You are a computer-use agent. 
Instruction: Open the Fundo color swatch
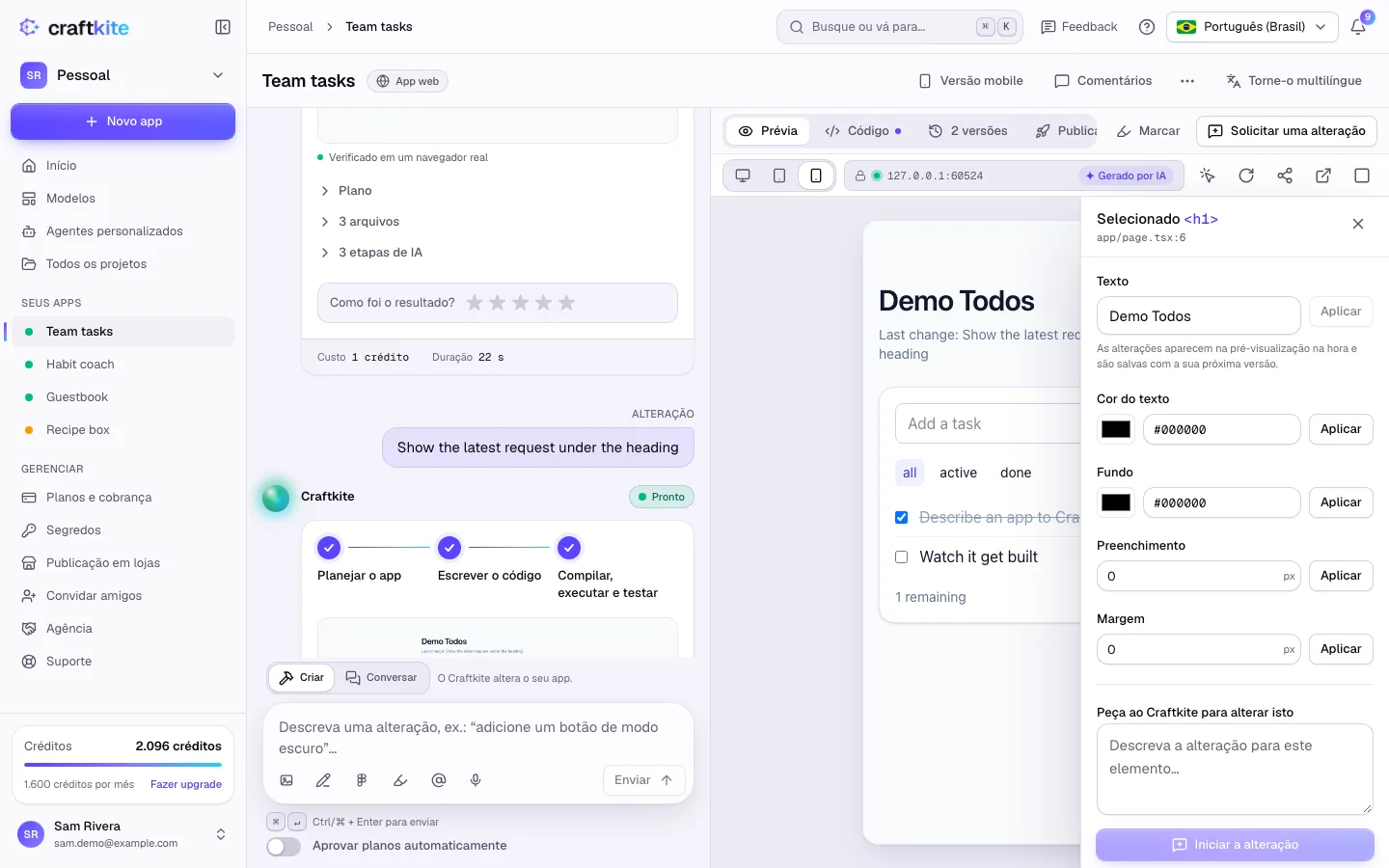tap(1116, 502)
